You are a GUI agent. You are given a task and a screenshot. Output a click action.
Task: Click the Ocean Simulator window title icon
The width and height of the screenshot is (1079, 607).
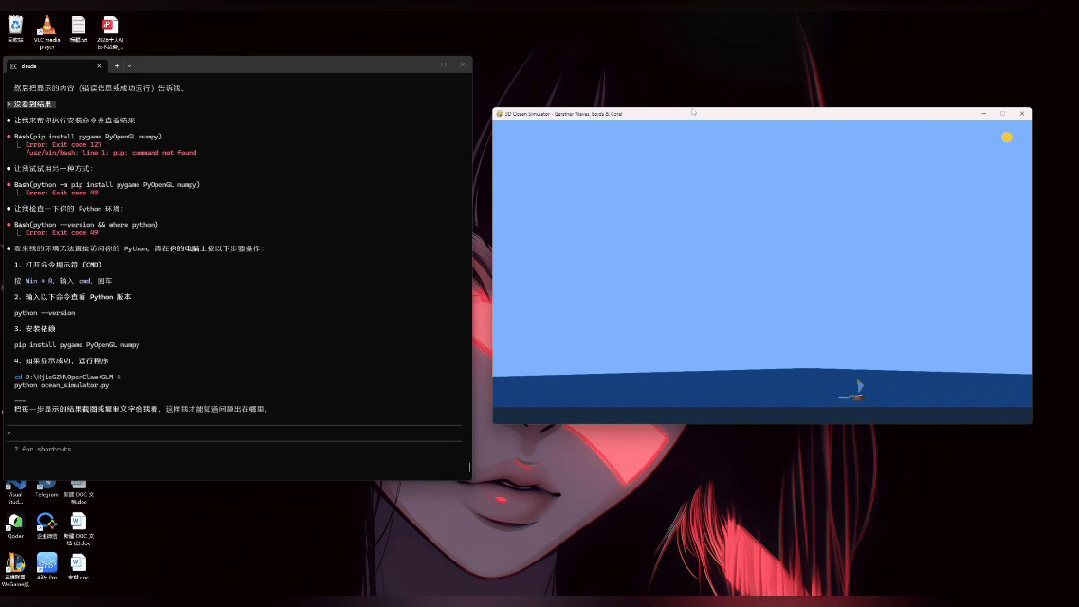click(500, 114)
